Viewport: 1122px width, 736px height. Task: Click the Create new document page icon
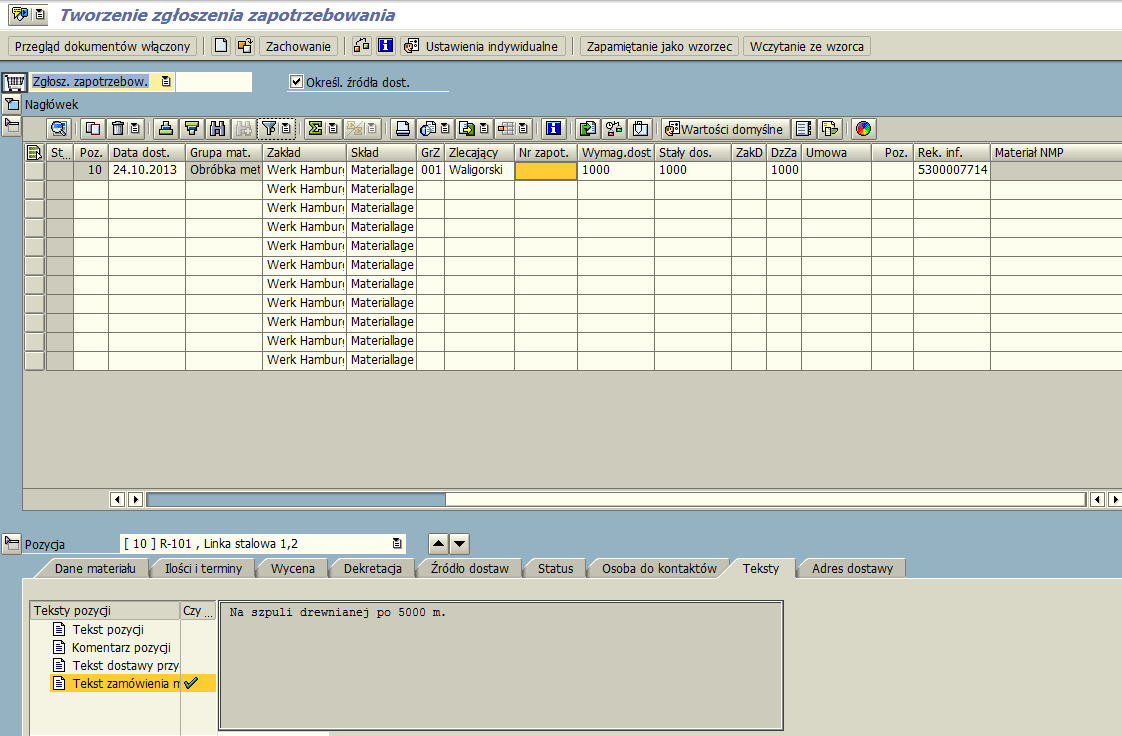pyautogui.click(x=221, y=46)
